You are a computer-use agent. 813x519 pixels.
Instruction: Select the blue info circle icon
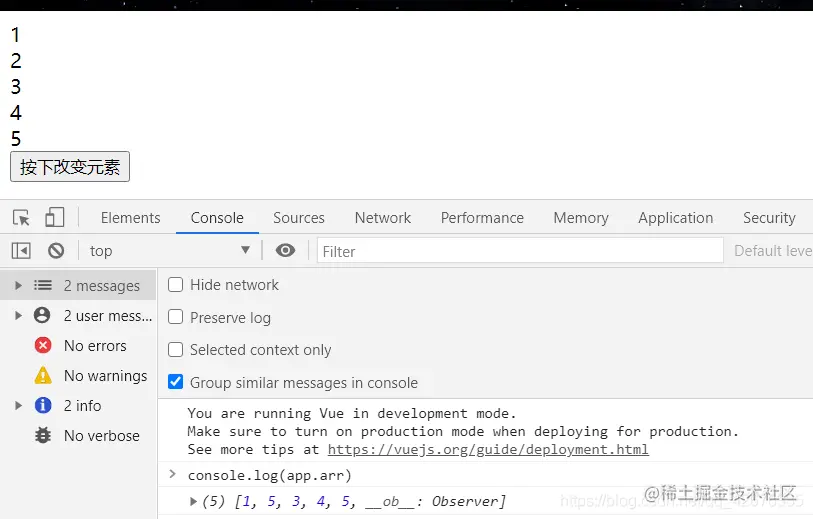[x=43, y=405]
